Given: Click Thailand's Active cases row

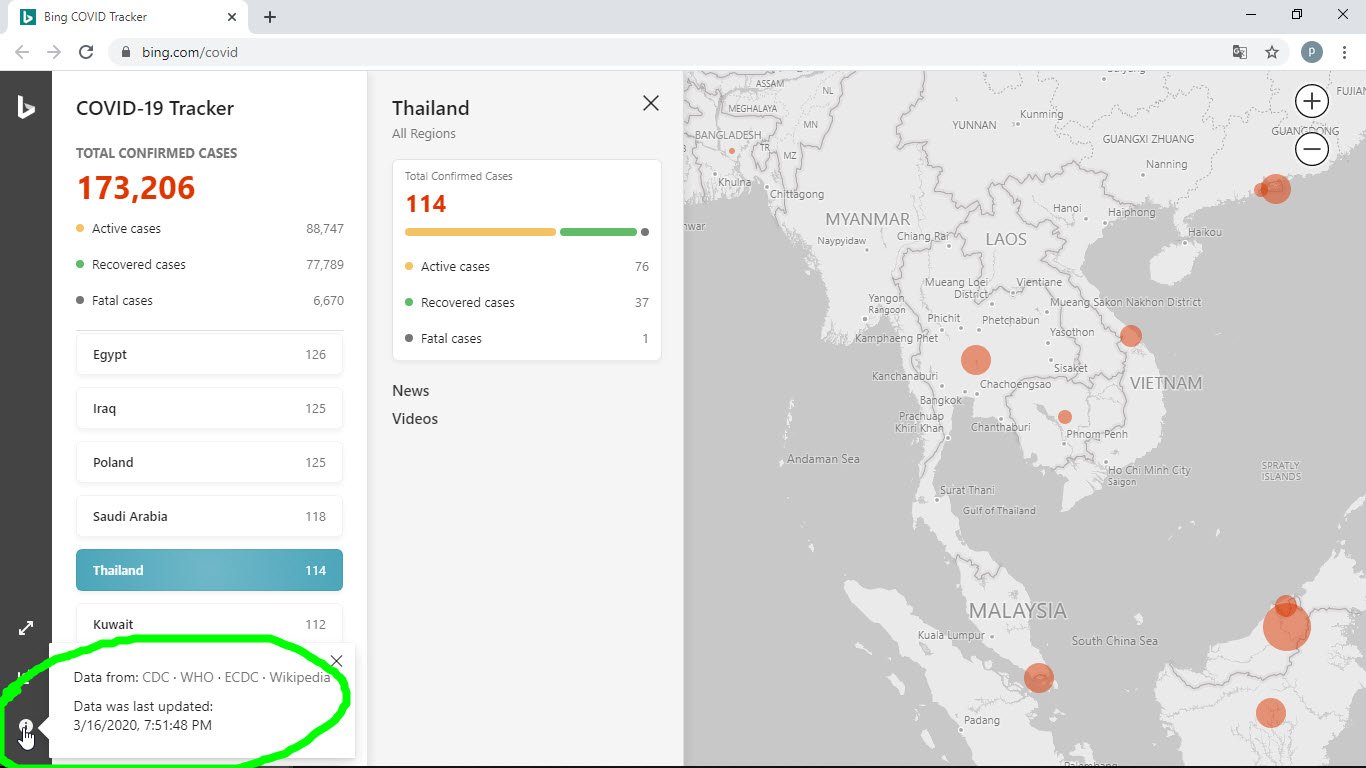Looking at the screenshot, I should pyautogui.click(x=527, y=267).
